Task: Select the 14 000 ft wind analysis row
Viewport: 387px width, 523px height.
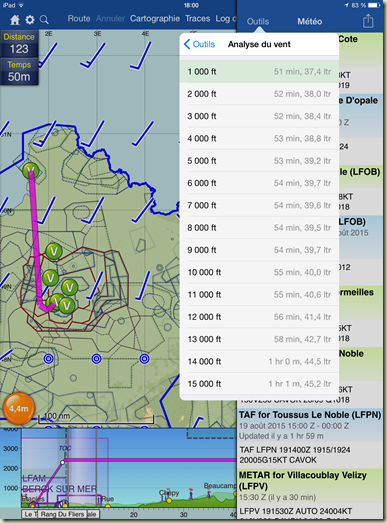Action: click(x=259, y=362)
